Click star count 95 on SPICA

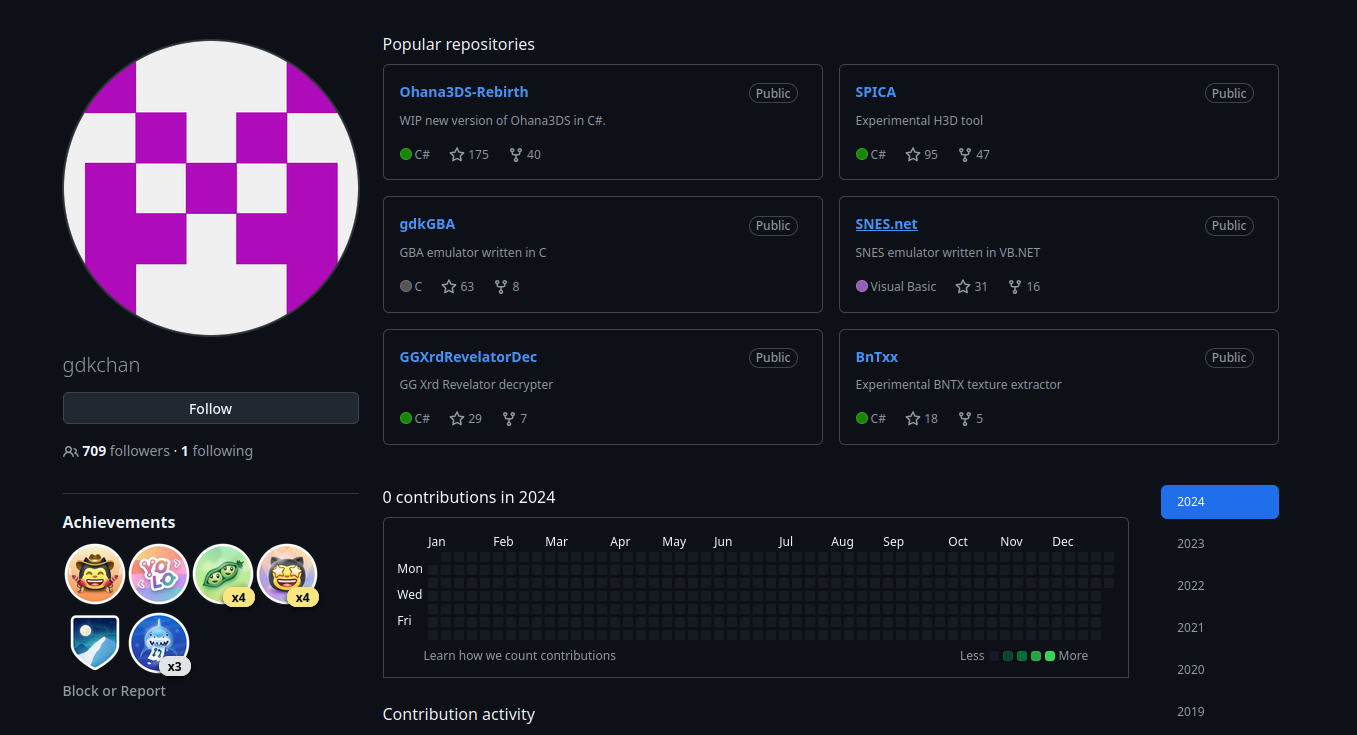coord(922,154)
